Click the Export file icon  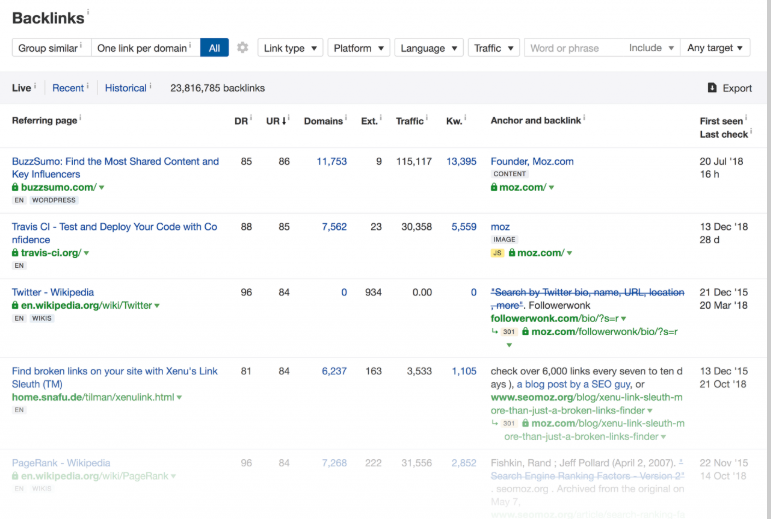click(x=712, y=88)
